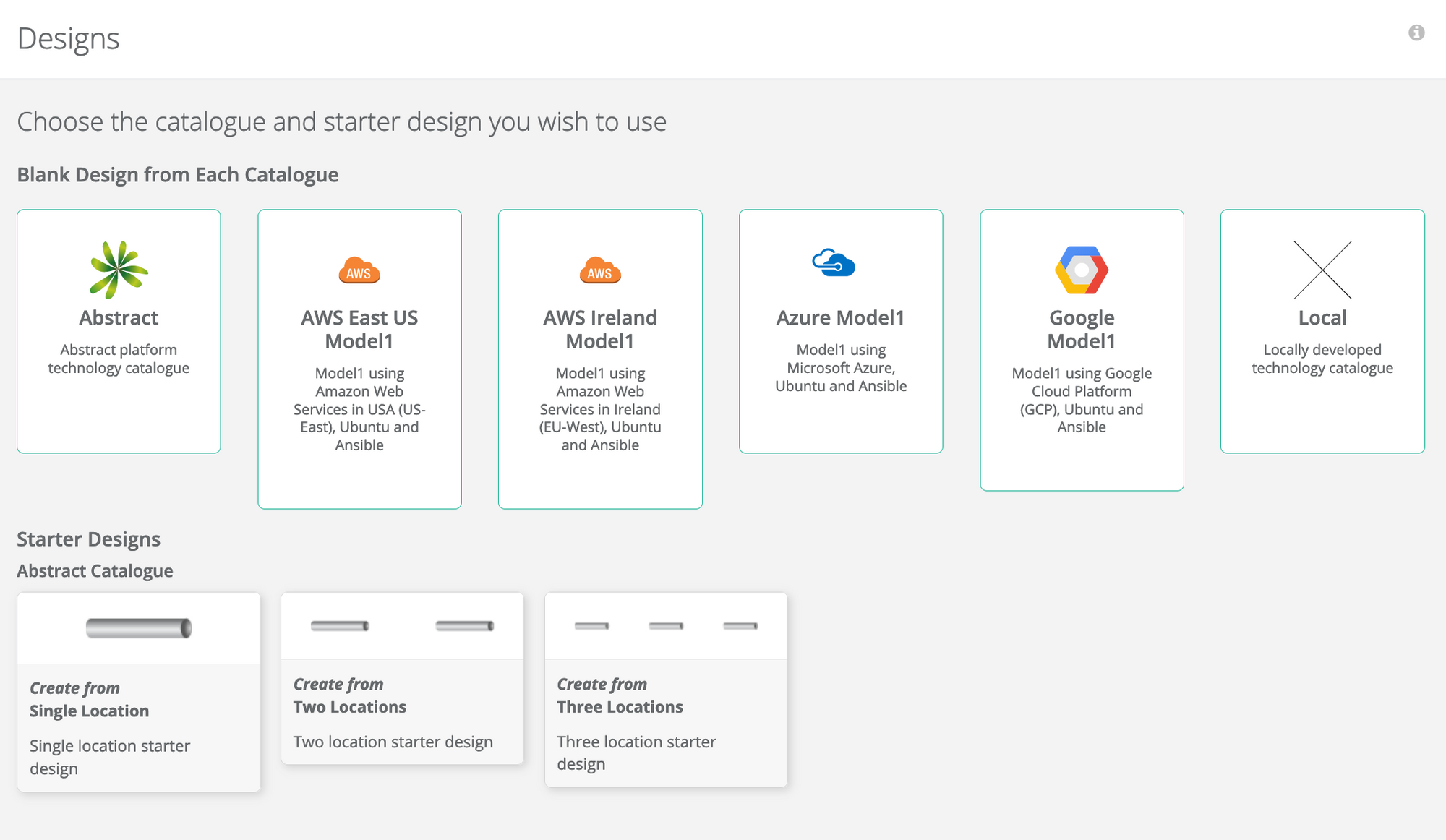Click the AWS cloud icon for Ireland
This screenshot has width=1446, height=840.
pyautogui.click(x=600, y=270)
